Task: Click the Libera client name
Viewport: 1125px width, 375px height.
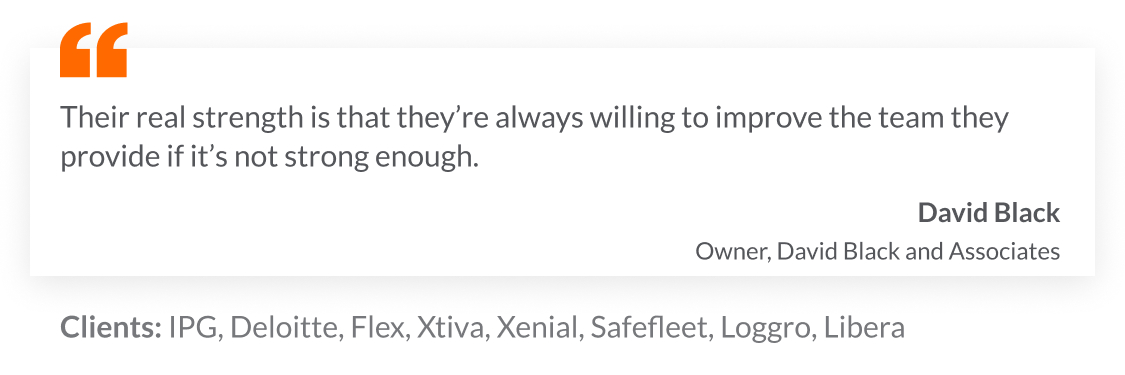Action: click(865, 328)
